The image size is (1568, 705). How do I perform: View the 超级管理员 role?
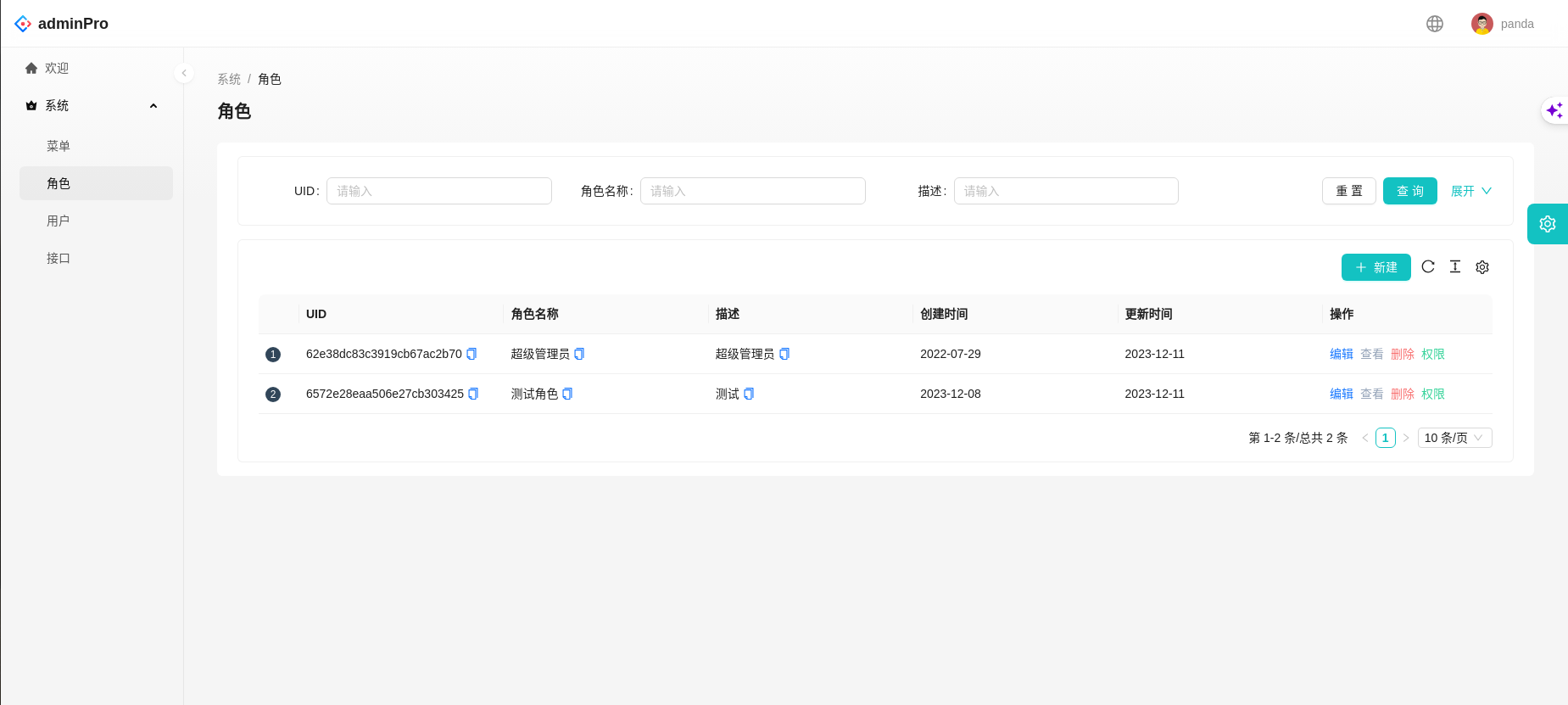point(1372,354)
